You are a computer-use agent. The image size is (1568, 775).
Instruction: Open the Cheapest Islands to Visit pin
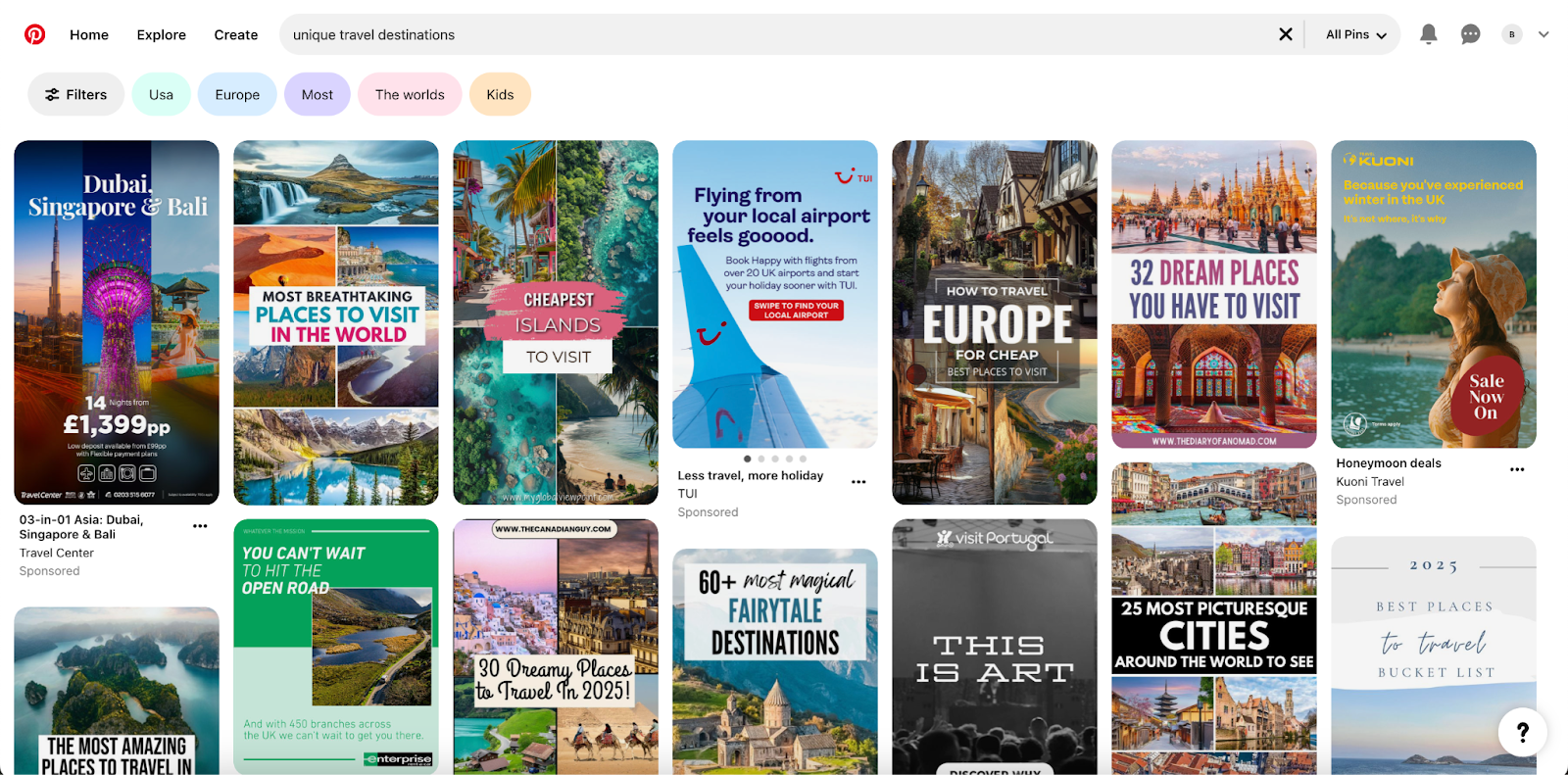tap(556, 322)
